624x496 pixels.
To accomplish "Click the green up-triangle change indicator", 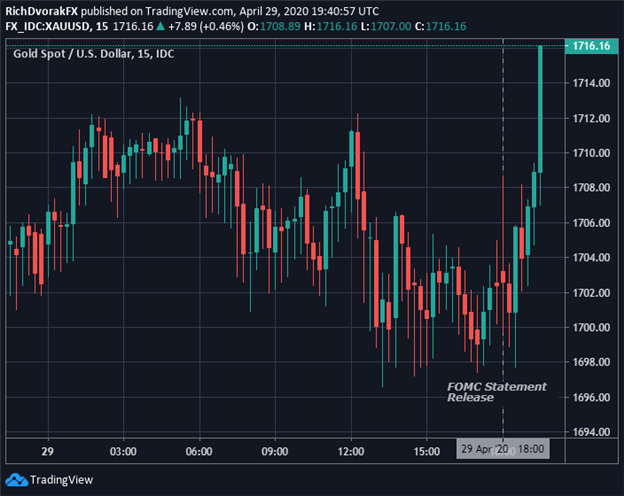I will 160,27.
